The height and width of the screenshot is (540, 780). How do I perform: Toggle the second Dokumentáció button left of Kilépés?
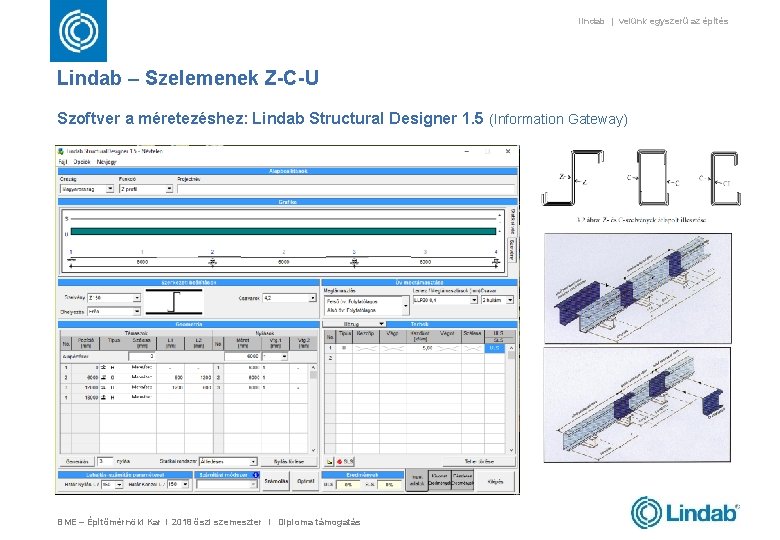462,480
